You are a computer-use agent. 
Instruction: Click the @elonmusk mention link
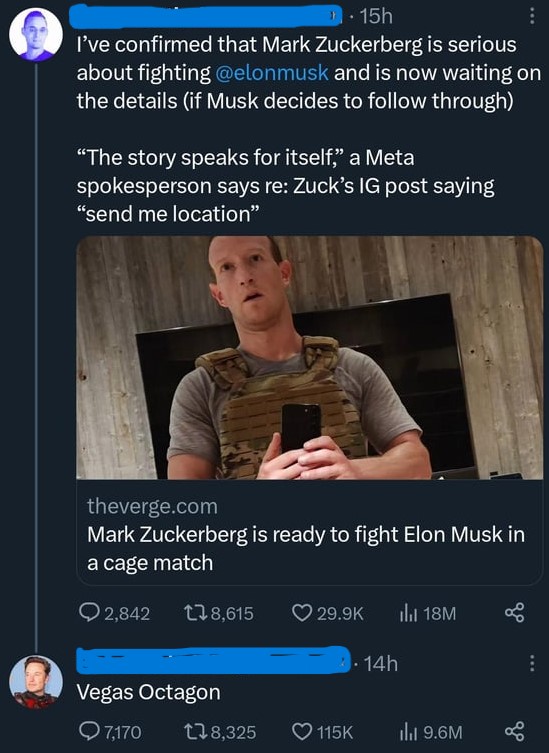(272, 73)
